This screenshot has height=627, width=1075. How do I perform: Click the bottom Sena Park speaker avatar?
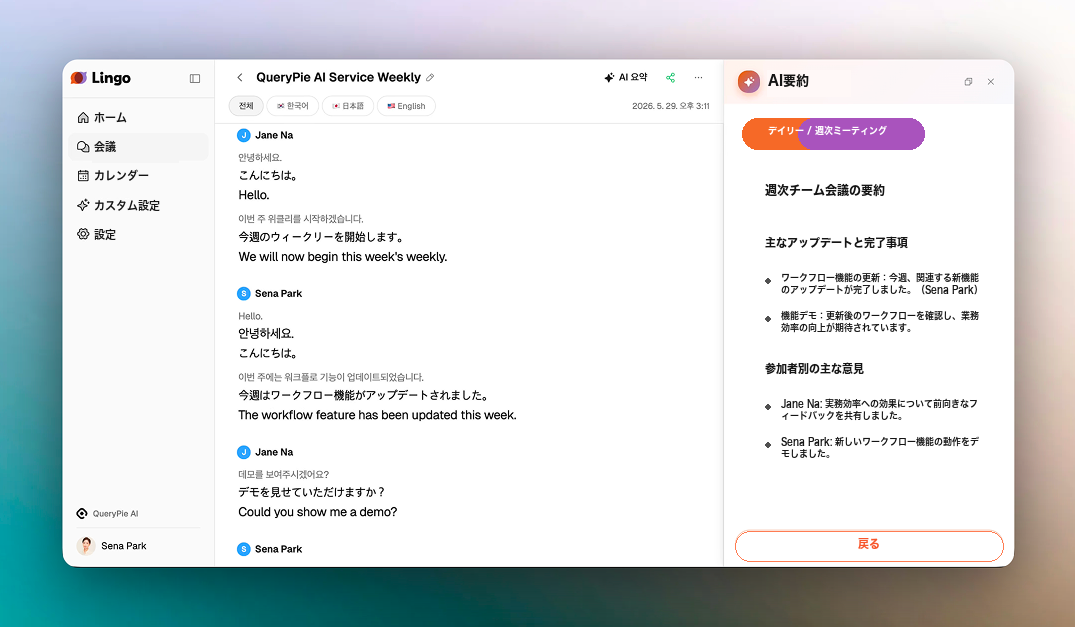[243, 549]
